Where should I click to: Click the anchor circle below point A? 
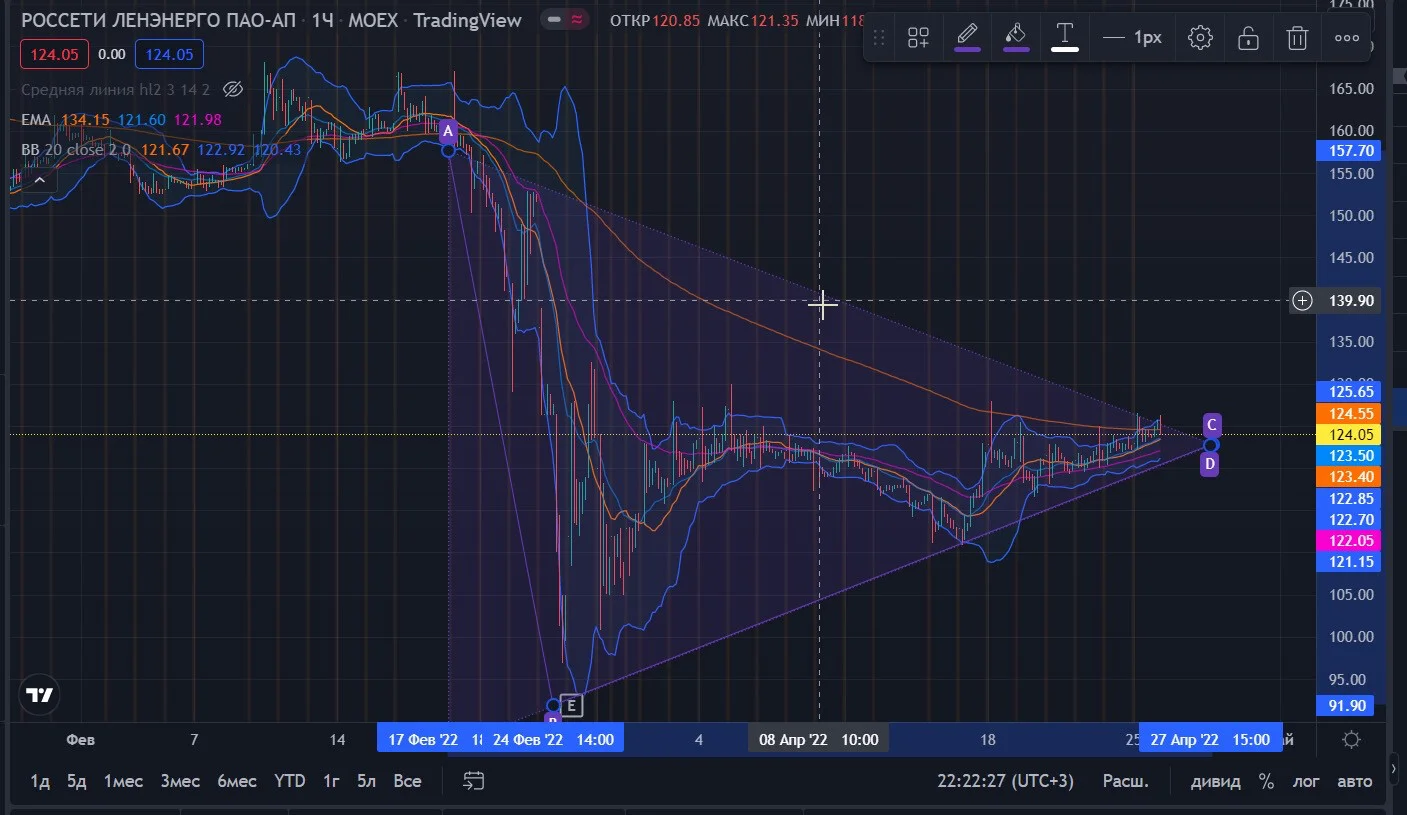point(448,150)
